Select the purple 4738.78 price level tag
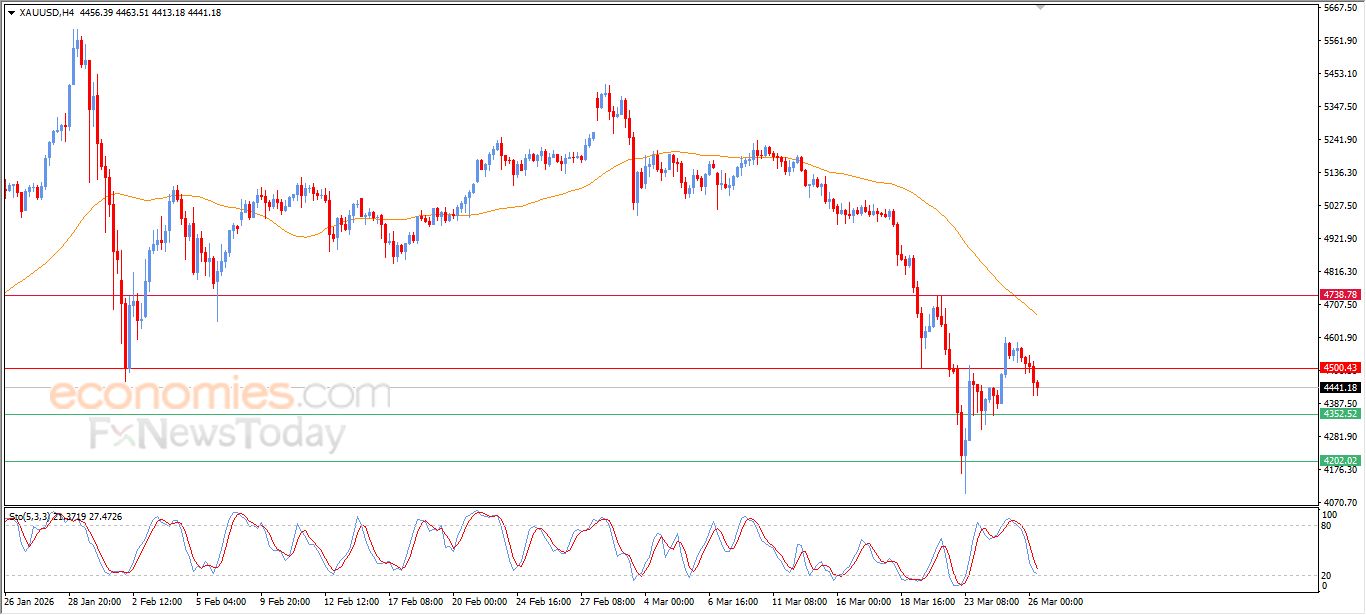 1340,295
